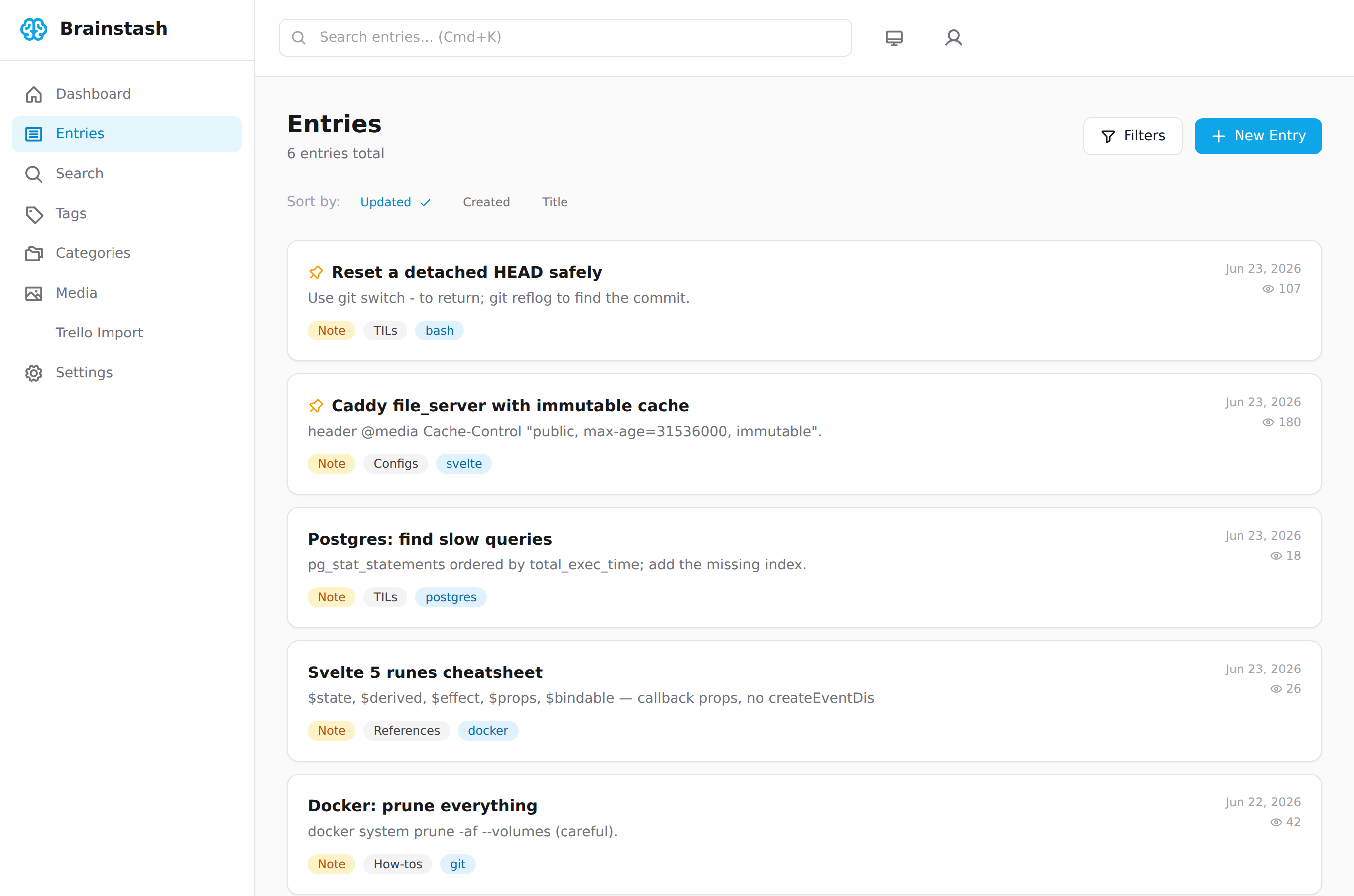Go to Dashboard in the sidebar
Viewport: 1354px width, 896px height.
[127, 94]
